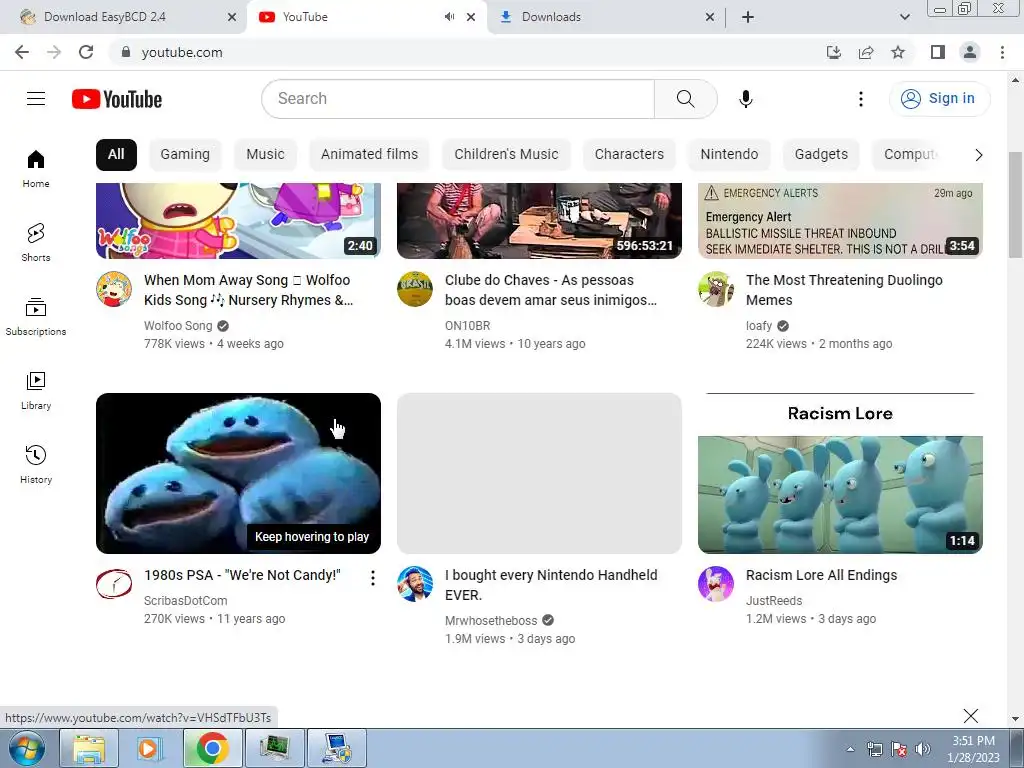The image size is (1024, 768).
Task: Open Wolfoo Song channel avatar
Action: pyautogui.click(x=114, y=289)
